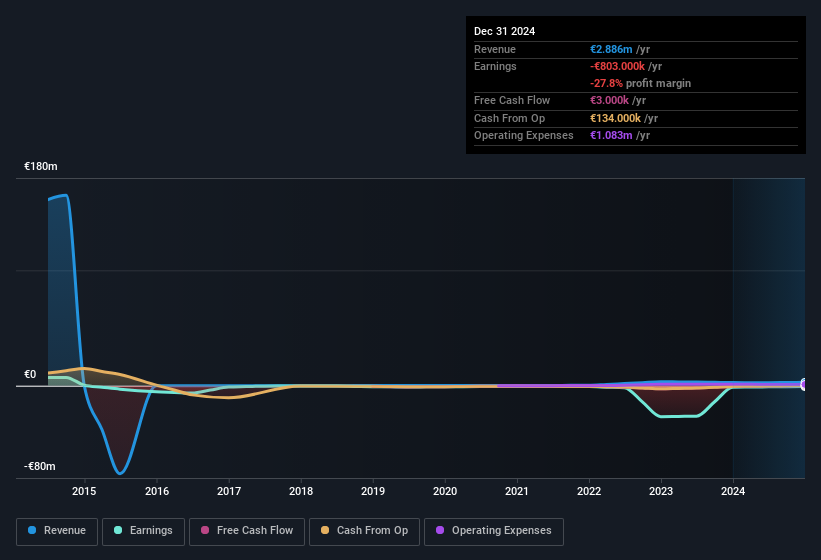Image resolution: width=821 pixels, height=560 pixels.
Task: Toggle the Operating Expenses legend button
Action: (x=494, y=532)
